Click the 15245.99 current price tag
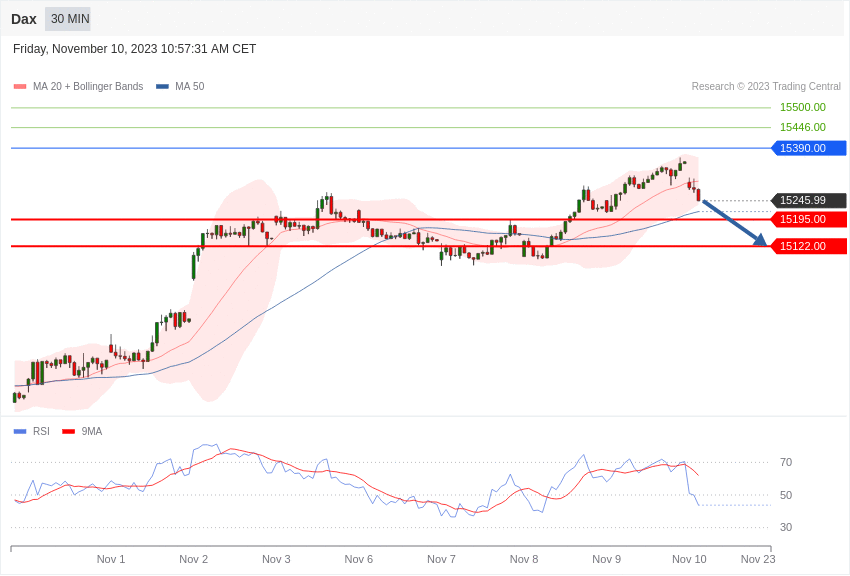This screenshot has height=576, width=850. point(808,200)
